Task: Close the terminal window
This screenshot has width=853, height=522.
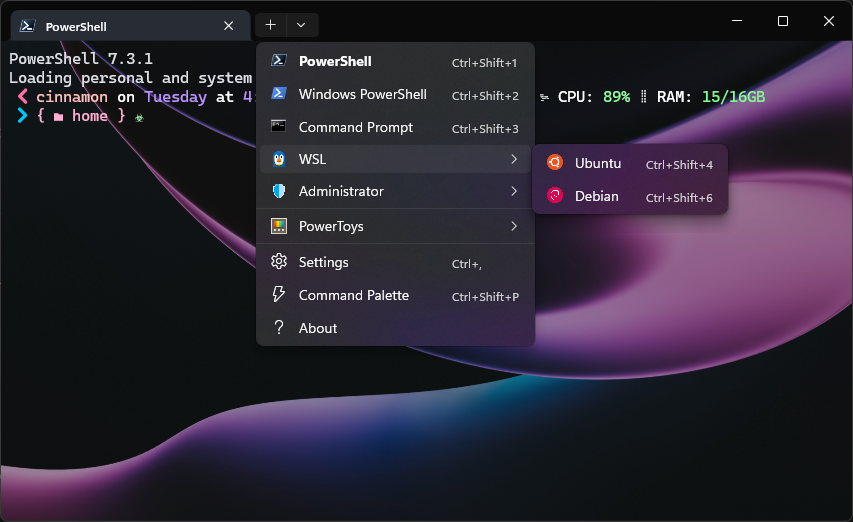Action: 829,21
